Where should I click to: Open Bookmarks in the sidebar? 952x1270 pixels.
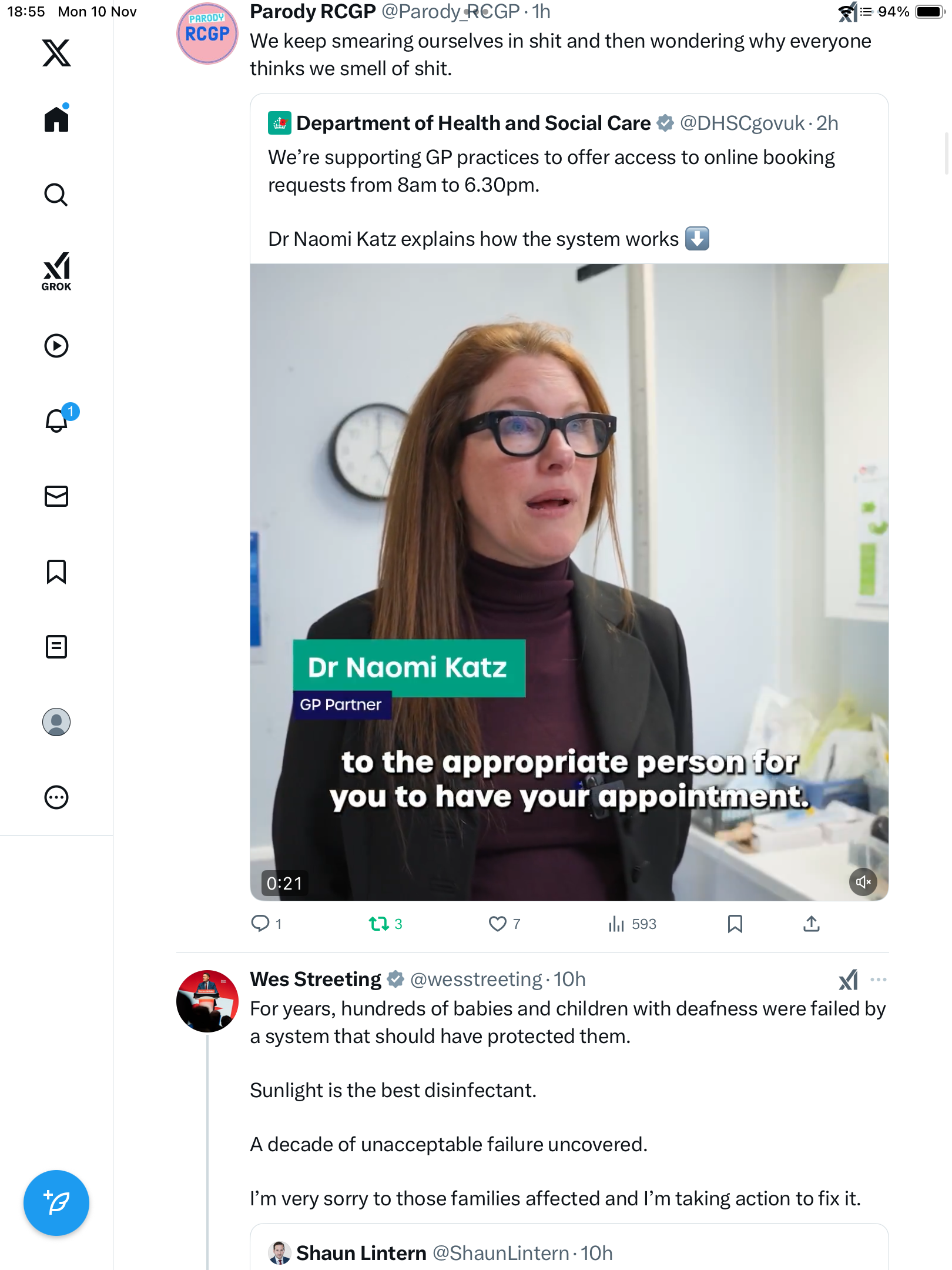[x=56, y=571]
